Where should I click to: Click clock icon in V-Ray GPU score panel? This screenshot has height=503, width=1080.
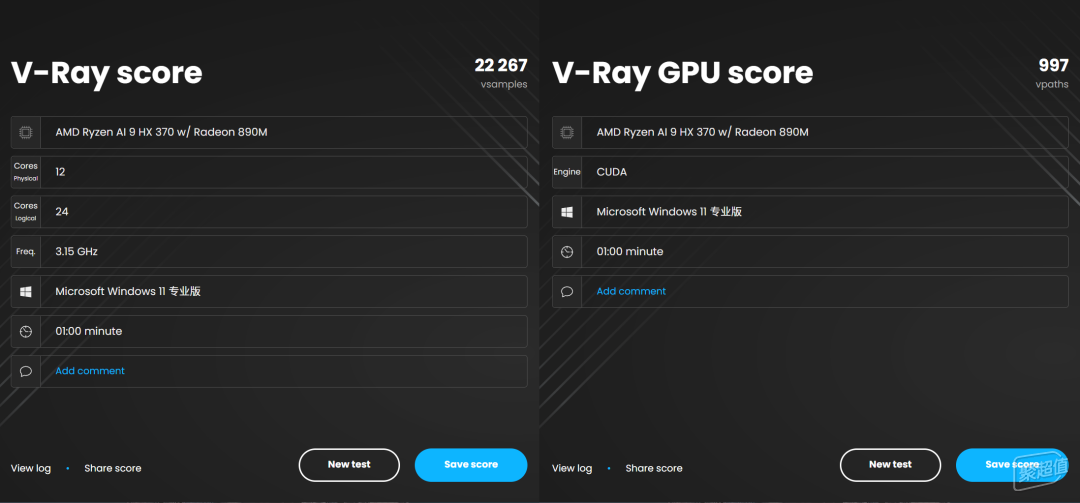567,252
